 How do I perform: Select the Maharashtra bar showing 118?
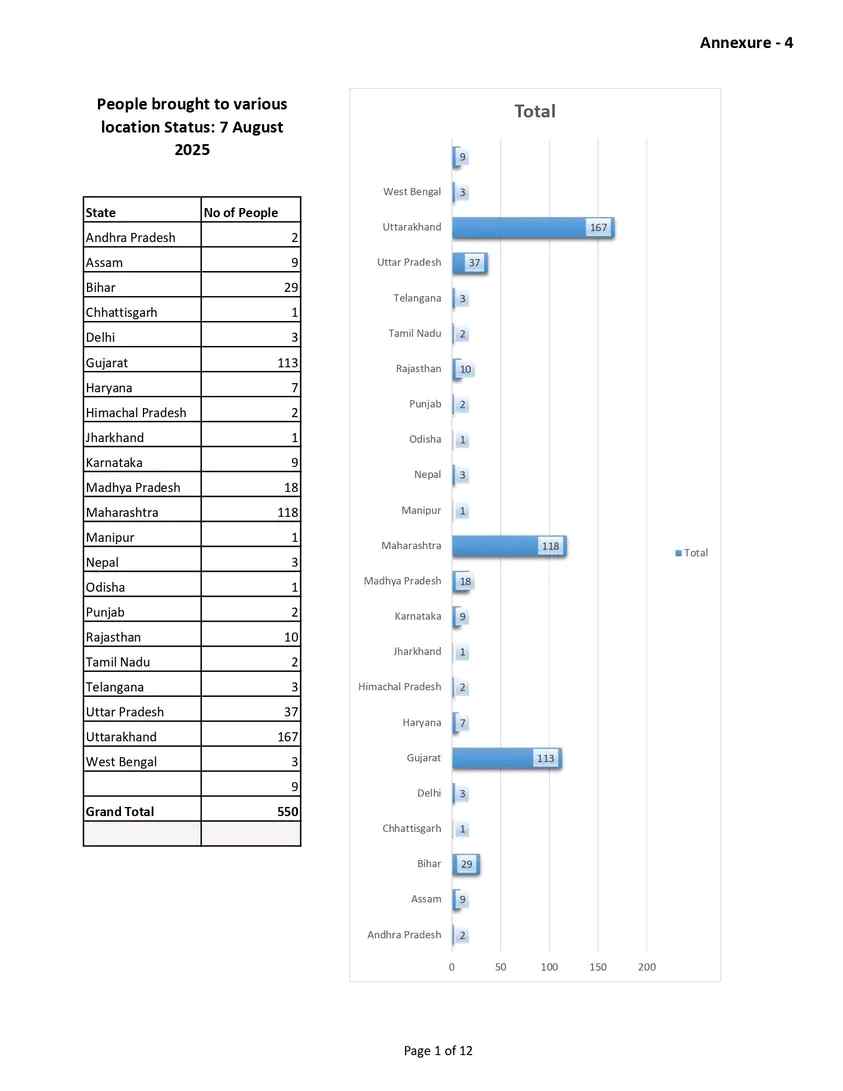[x=508, y=546]
